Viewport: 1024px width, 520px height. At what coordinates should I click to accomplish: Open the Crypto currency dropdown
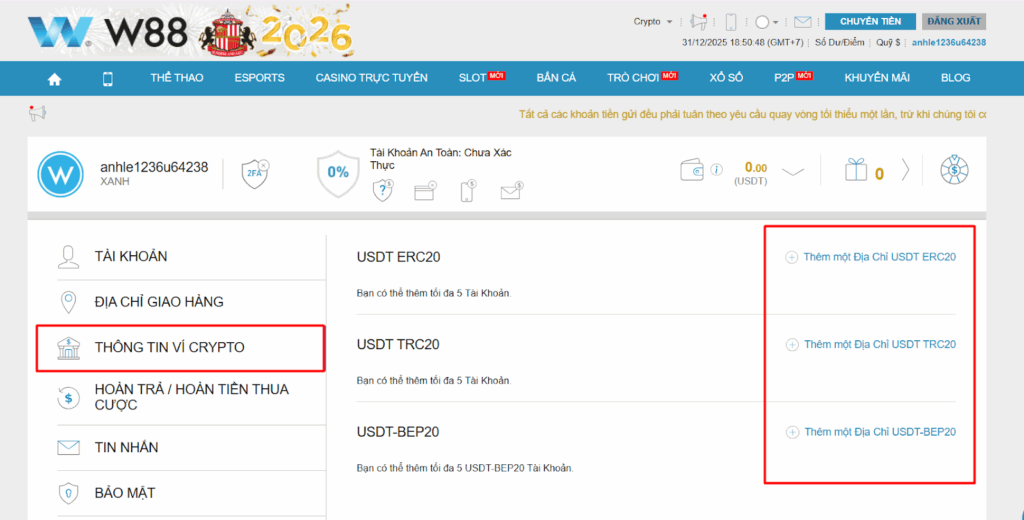653,21
